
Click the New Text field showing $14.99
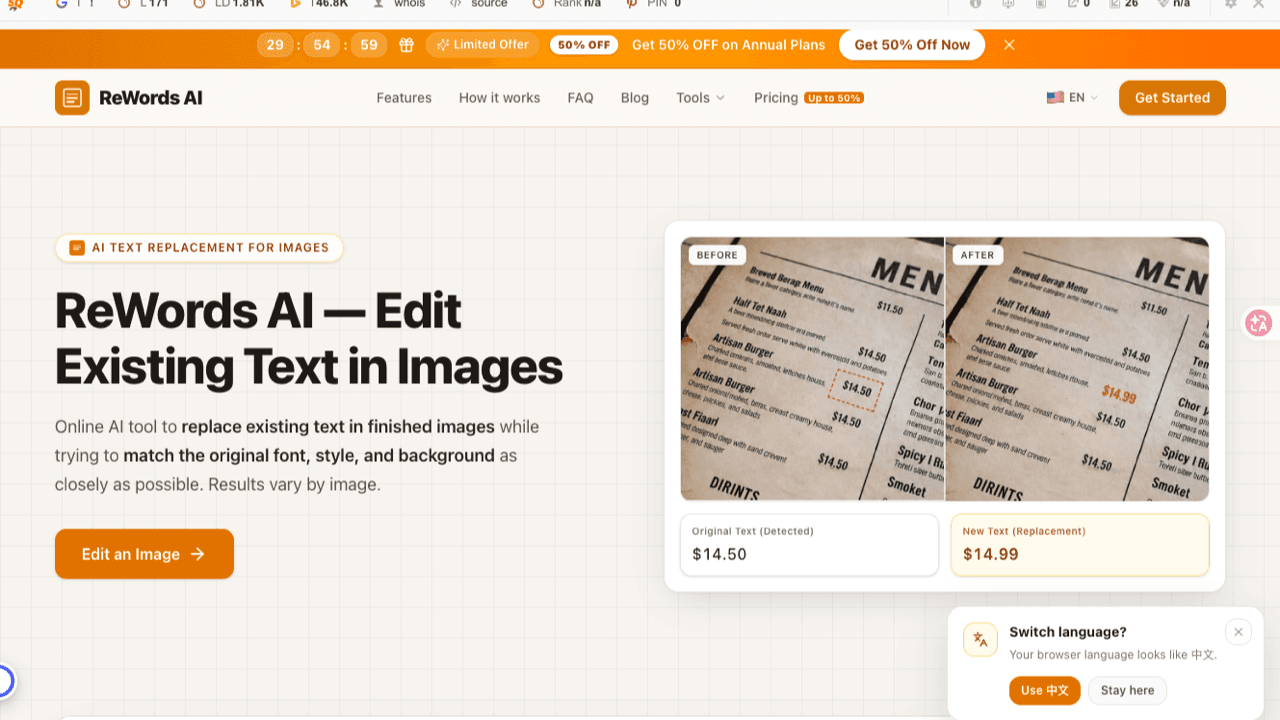tap(1080, 545)
